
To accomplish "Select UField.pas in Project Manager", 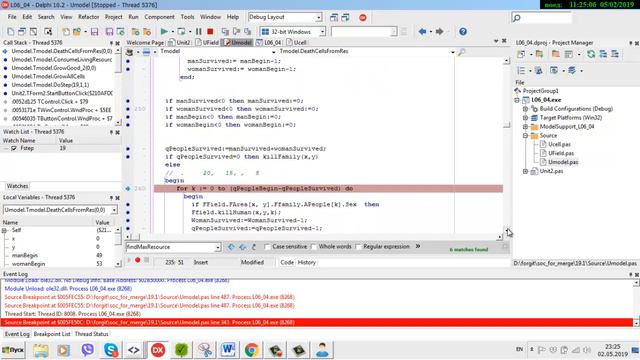I will coord(561,153).
